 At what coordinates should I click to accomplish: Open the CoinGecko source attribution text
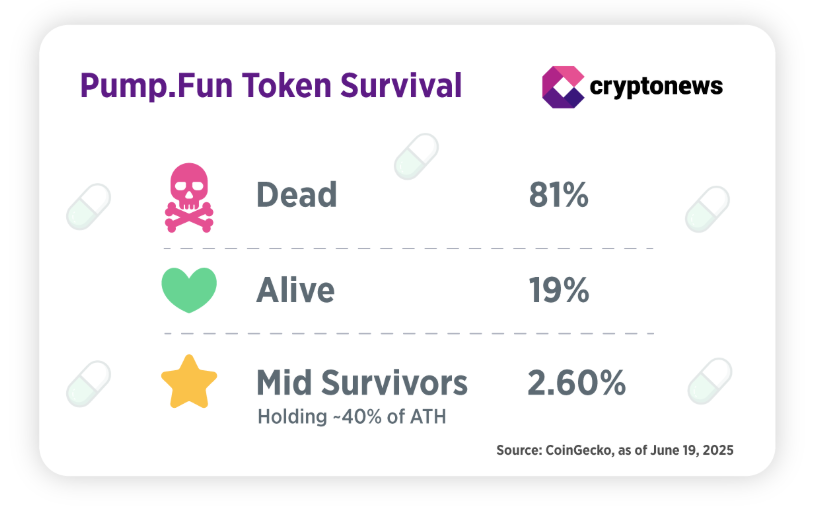pyautogui.click(x=615, y=451)
